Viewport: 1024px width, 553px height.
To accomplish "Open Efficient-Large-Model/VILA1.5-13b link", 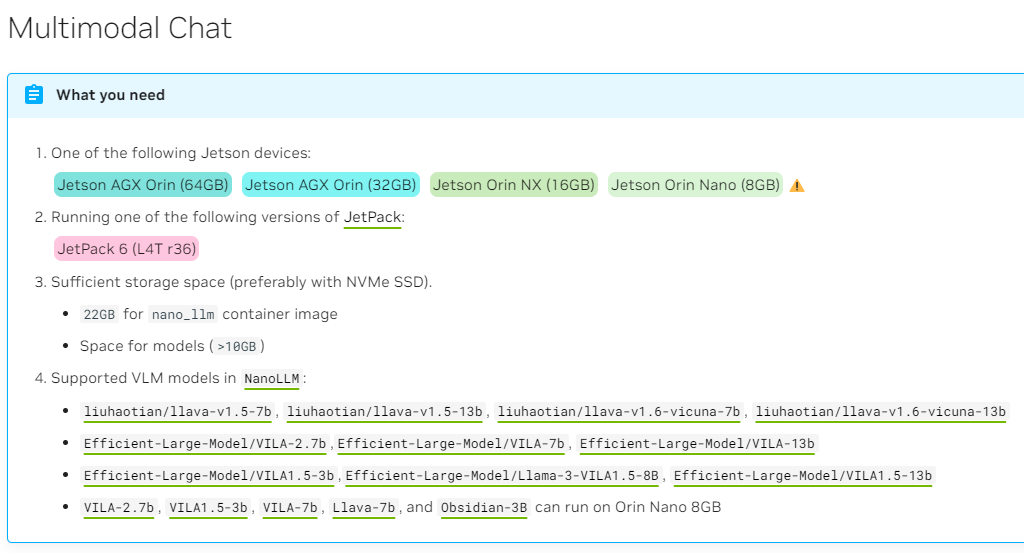I will coord(803,476).
